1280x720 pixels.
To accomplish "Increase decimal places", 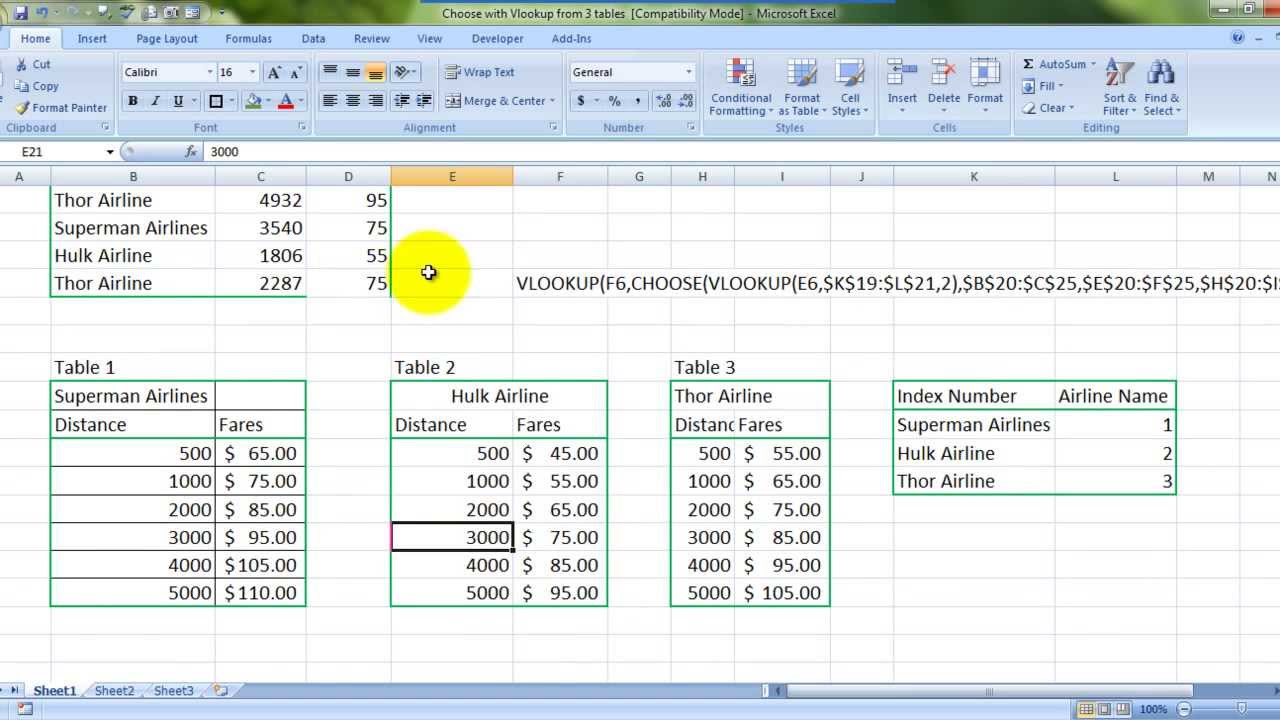I will pyautogui.click(x=664, y=101).
